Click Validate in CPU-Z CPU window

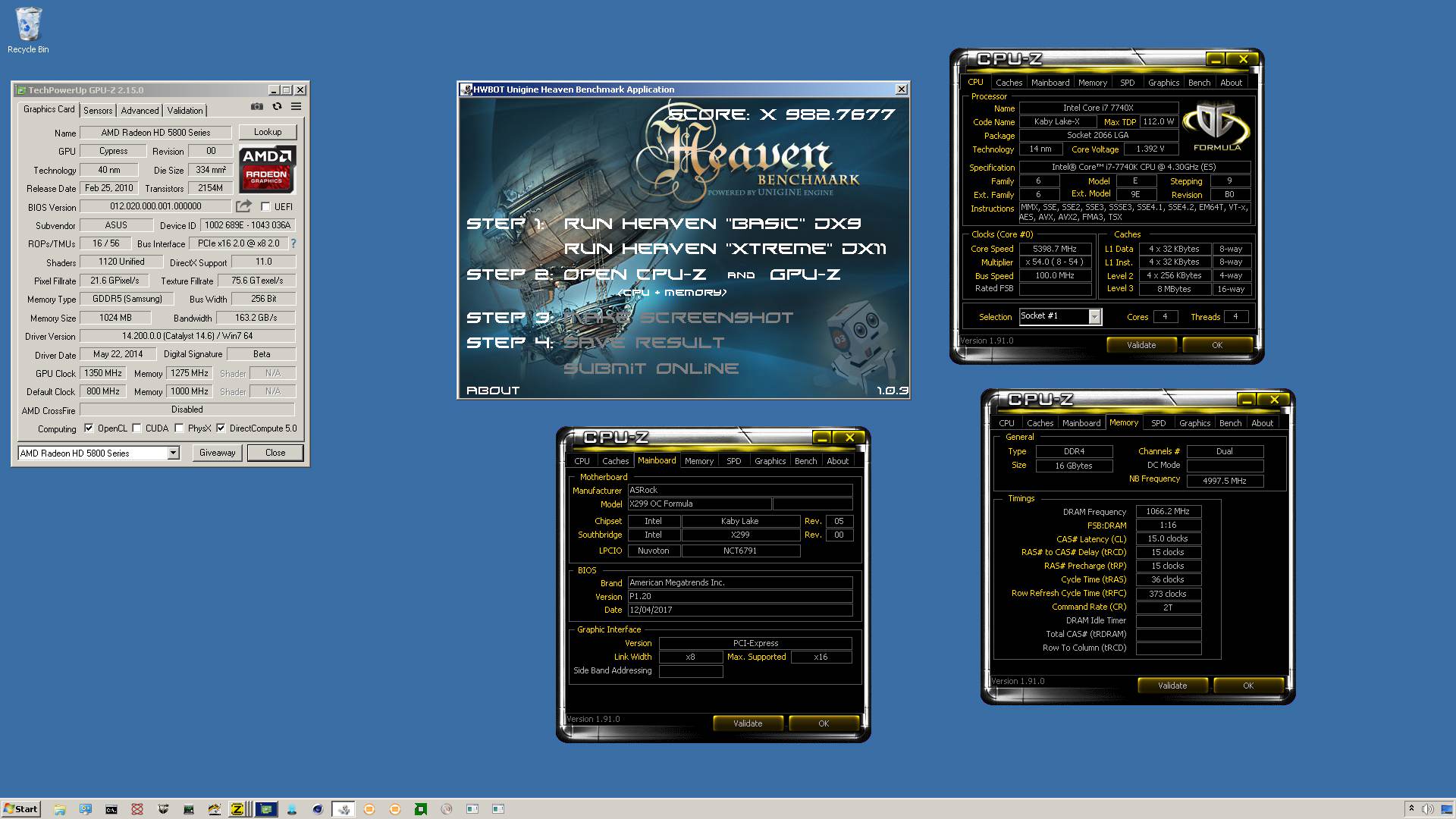(1141, 345)
